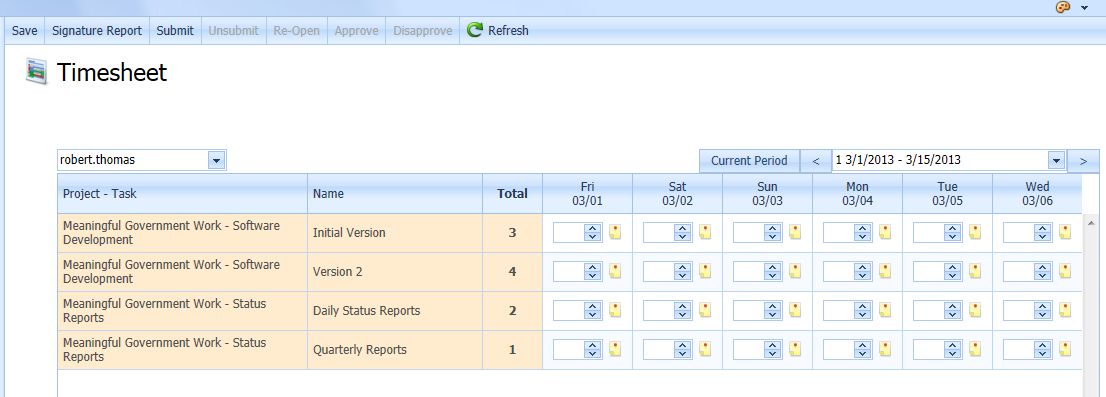Click hours field for Daily Status Reports Tue 03/05
The height and width of the screenshot is (397, 1106).
928,310
